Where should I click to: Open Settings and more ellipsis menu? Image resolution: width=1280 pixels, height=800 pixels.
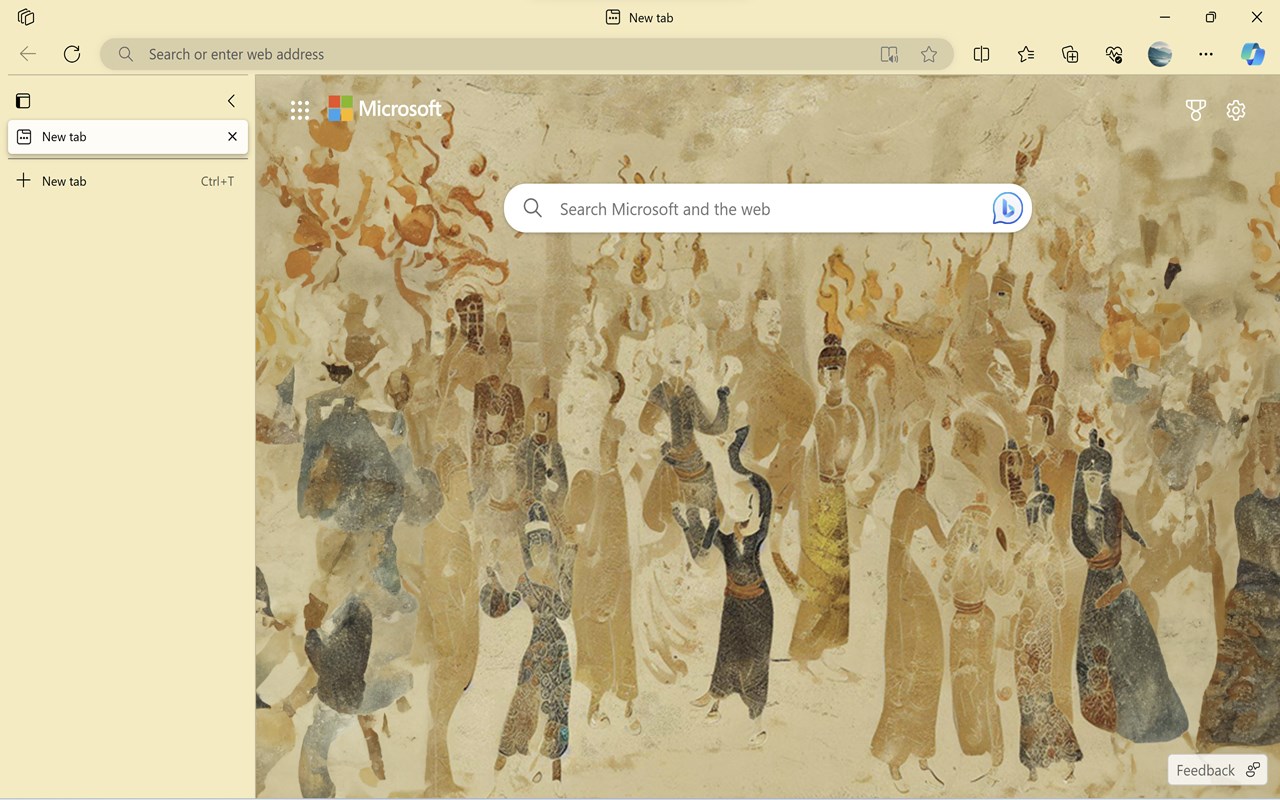[x=1206, y=54]
